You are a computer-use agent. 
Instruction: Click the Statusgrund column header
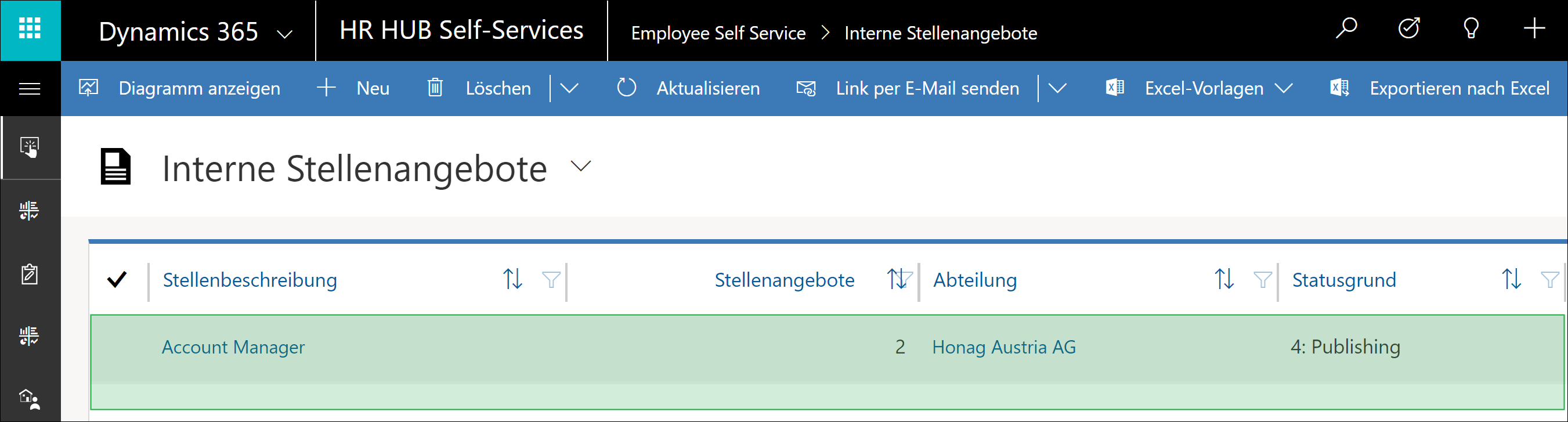(x=1344, y=280)
